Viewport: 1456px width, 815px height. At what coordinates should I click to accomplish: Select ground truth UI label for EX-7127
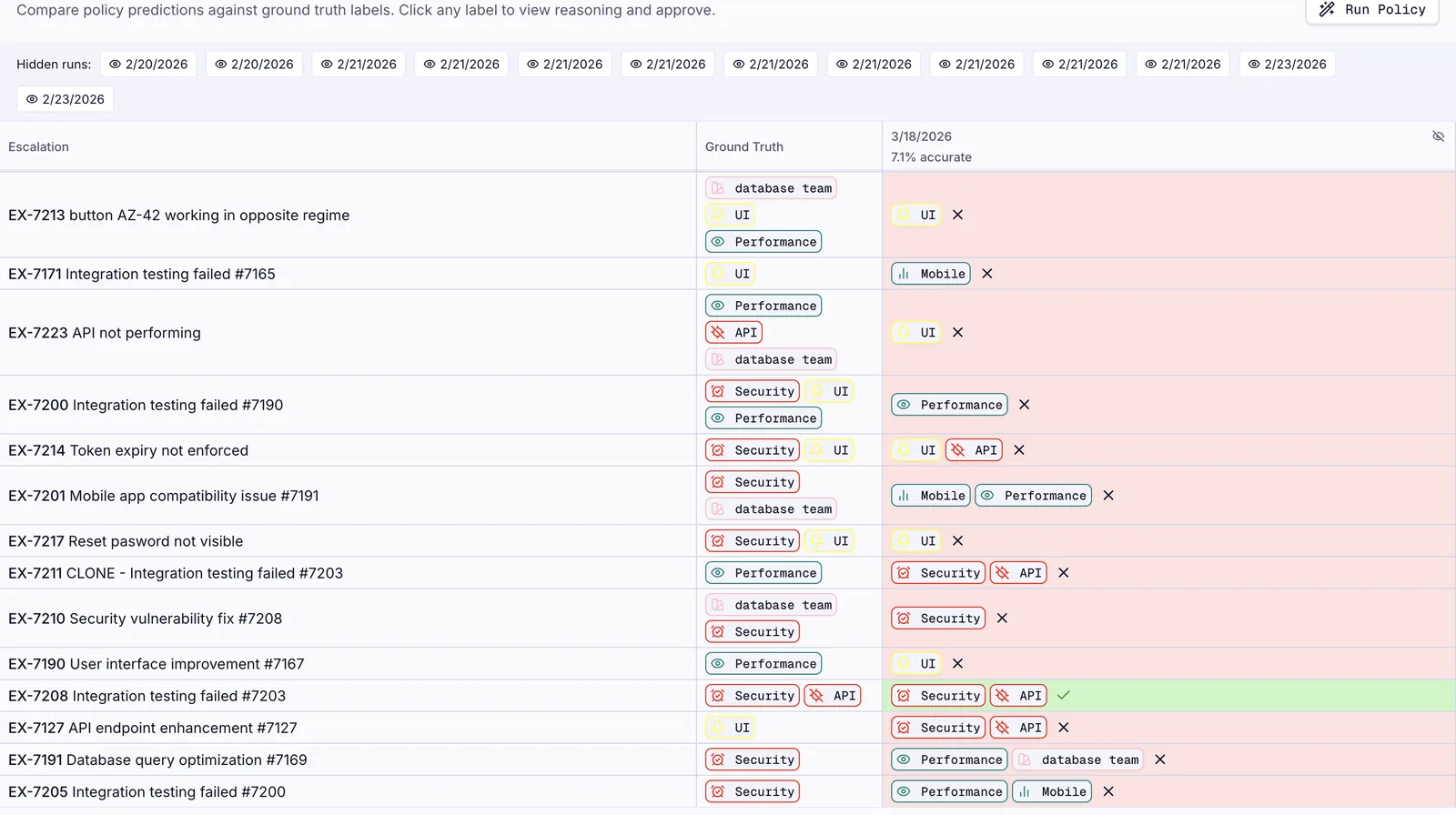click(730, 728)
